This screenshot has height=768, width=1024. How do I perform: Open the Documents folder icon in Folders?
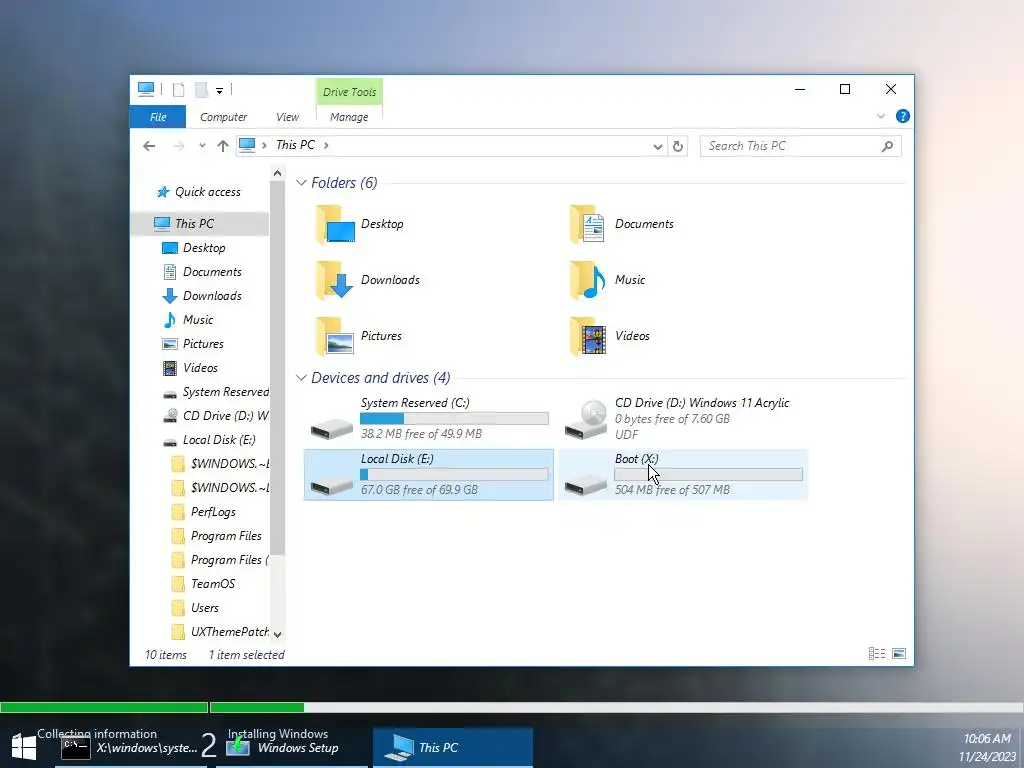588,225
